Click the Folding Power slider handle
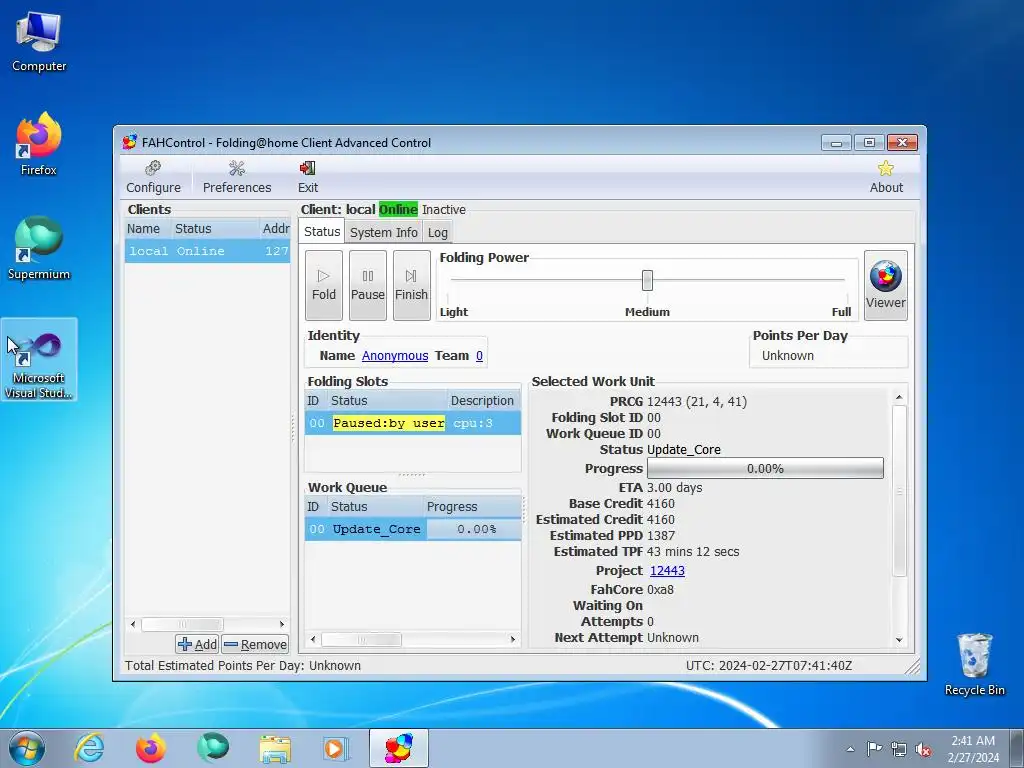The width and height of the screenshot is (1024, 768). [x=647, y=280]
